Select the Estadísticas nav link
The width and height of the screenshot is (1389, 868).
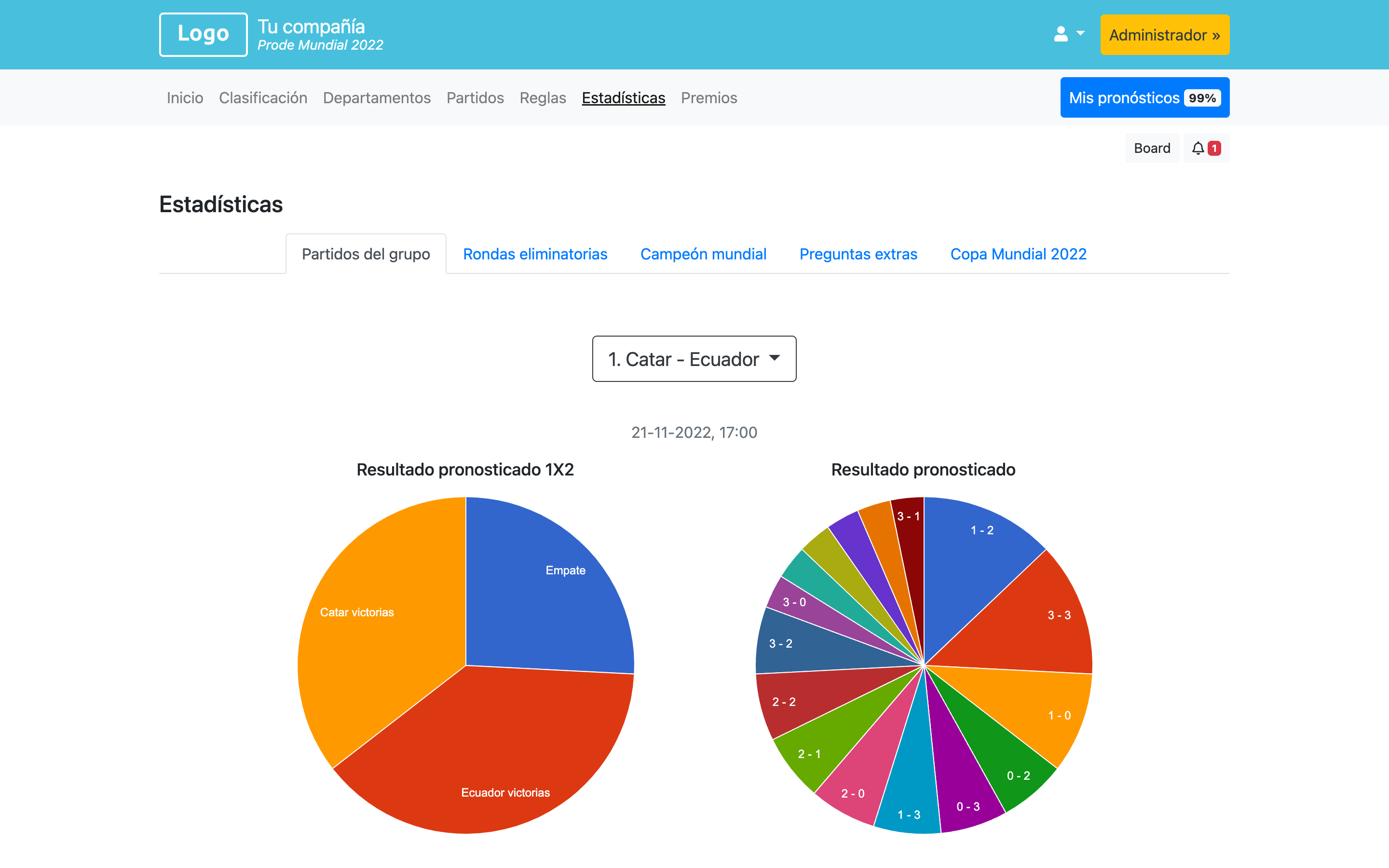[x=623, y=98]
